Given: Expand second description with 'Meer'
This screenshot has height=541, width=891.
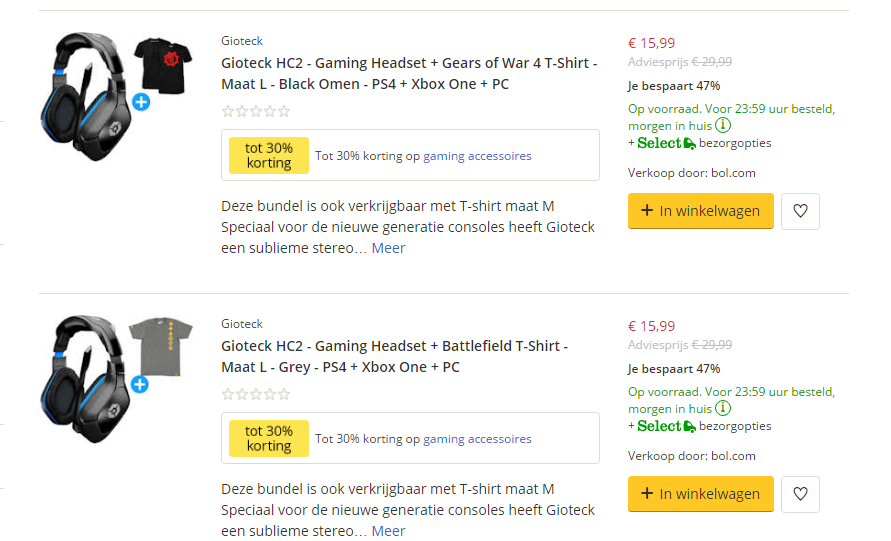Looking at the screenshot, I should (x=388, y=531).
